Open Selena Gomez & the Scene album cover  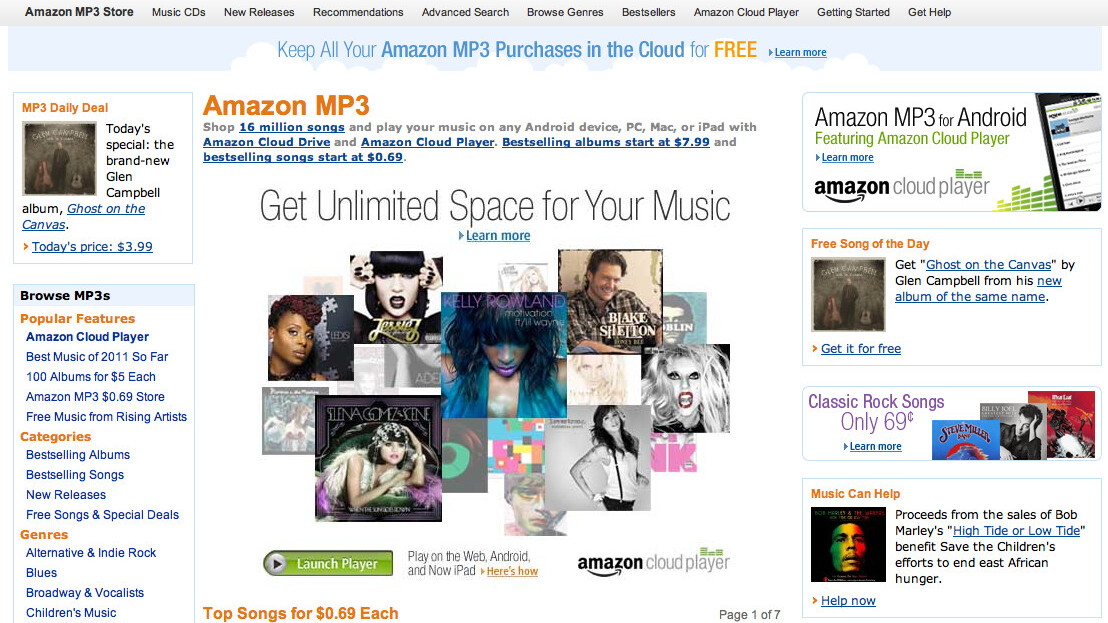pyautogui.click(x=378, y=458)
